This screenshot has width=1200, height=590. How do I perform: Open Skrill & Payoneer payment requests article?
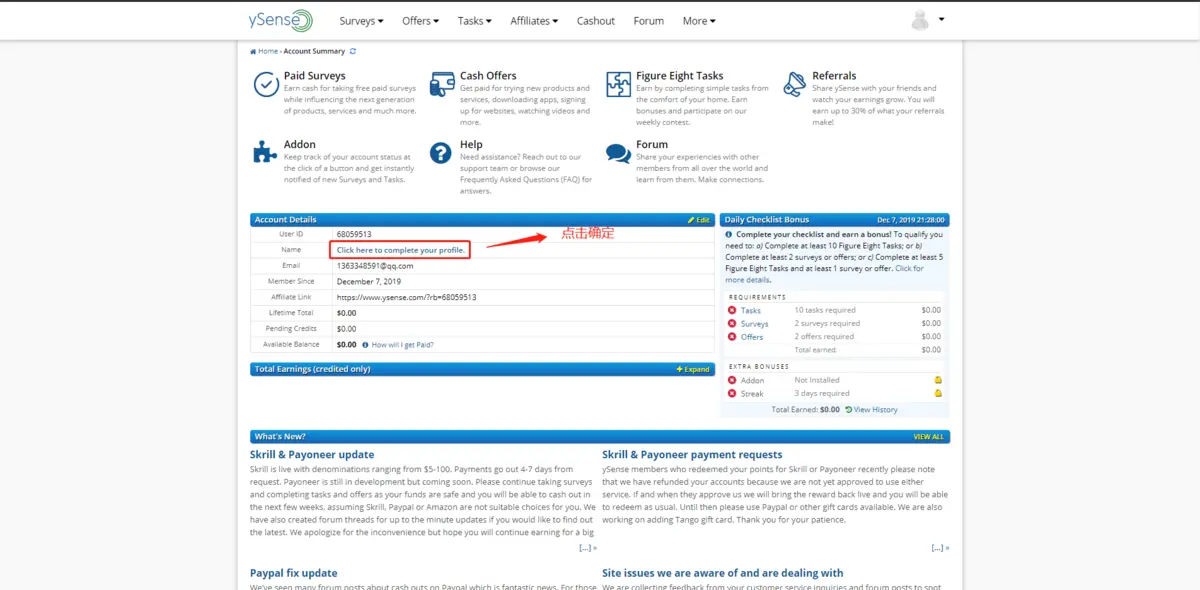[692, 455]
